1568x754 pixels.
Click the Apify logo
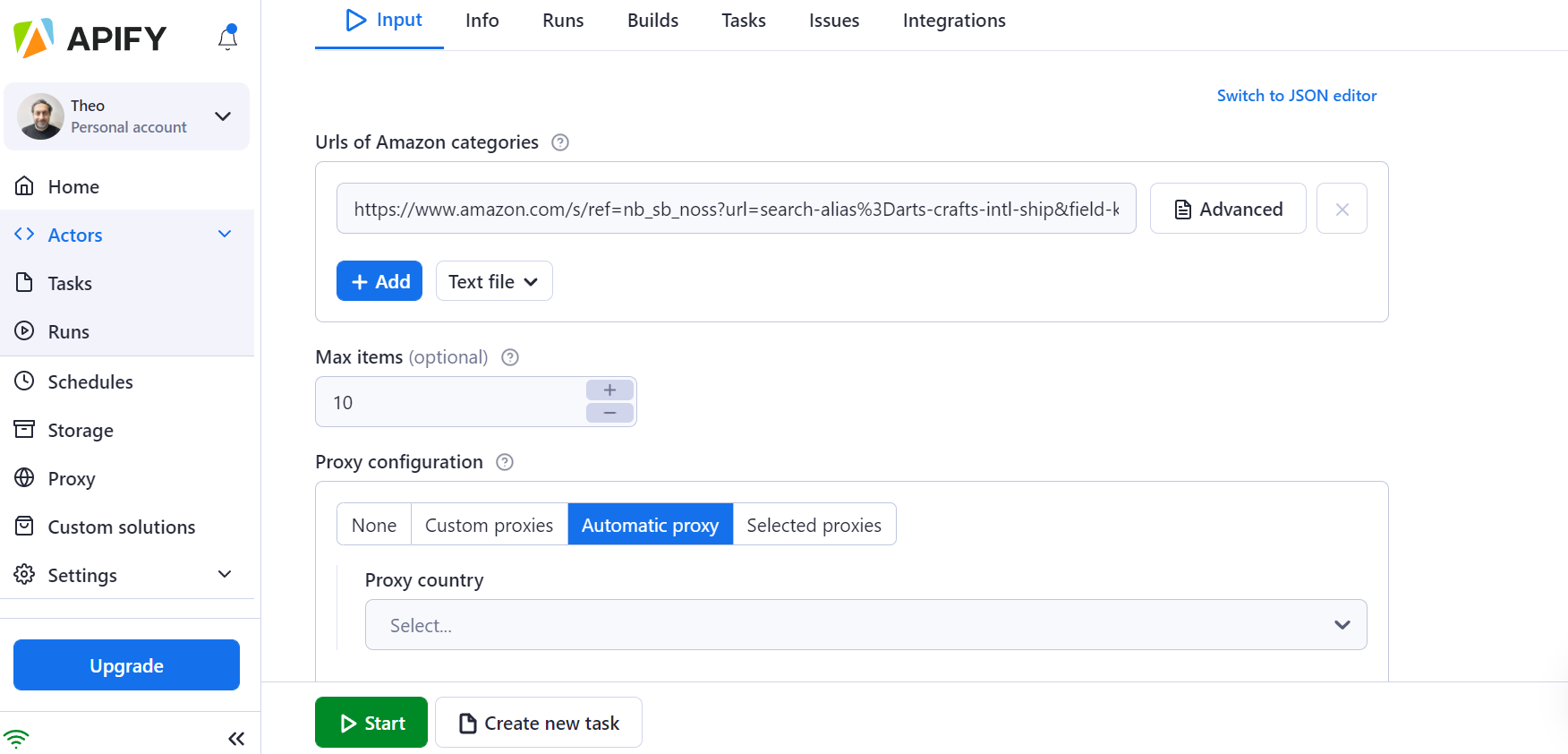tap(90, 39)
